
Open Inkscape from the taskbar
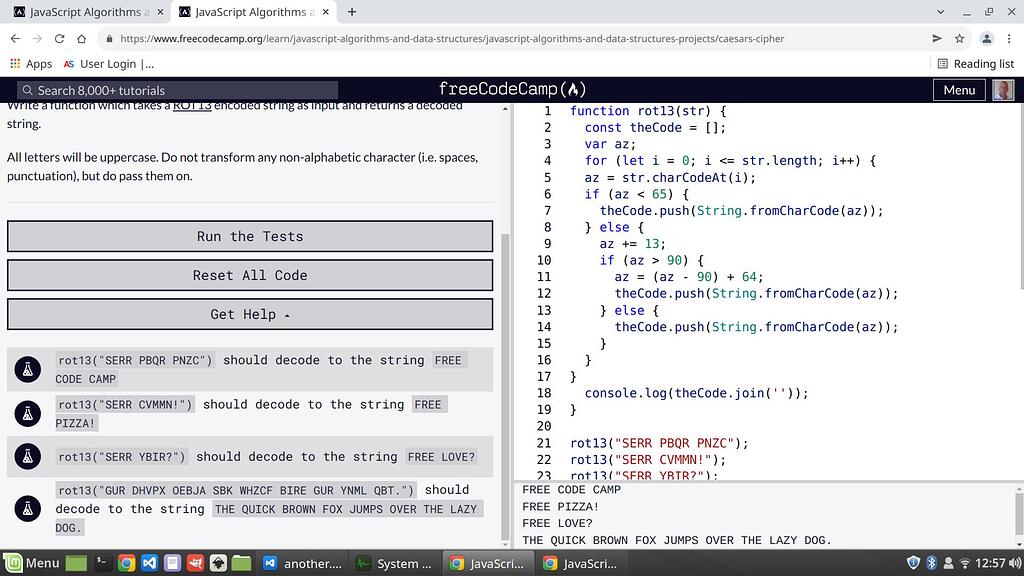[x=218, y=562]
